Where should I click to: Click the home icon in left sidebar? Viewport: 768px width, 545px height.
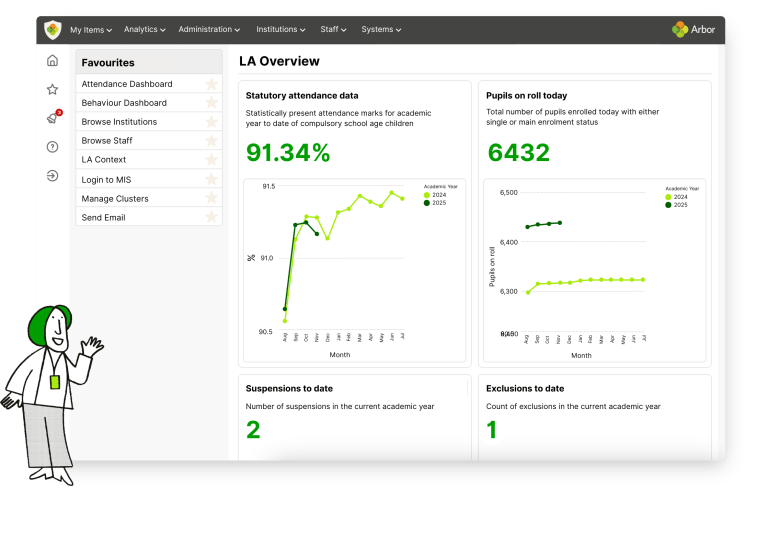(x=52, y=60)
